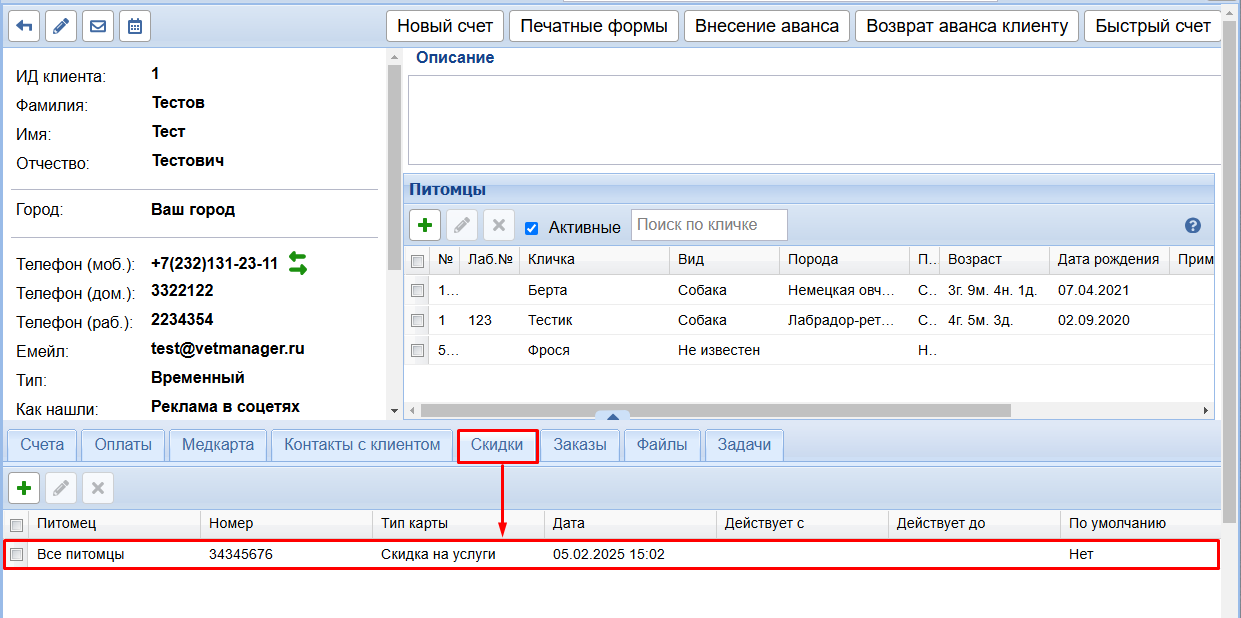Click the green swap arrows next to mobile phone
The height and width of the screenshot is (618, 1241).
297,263
